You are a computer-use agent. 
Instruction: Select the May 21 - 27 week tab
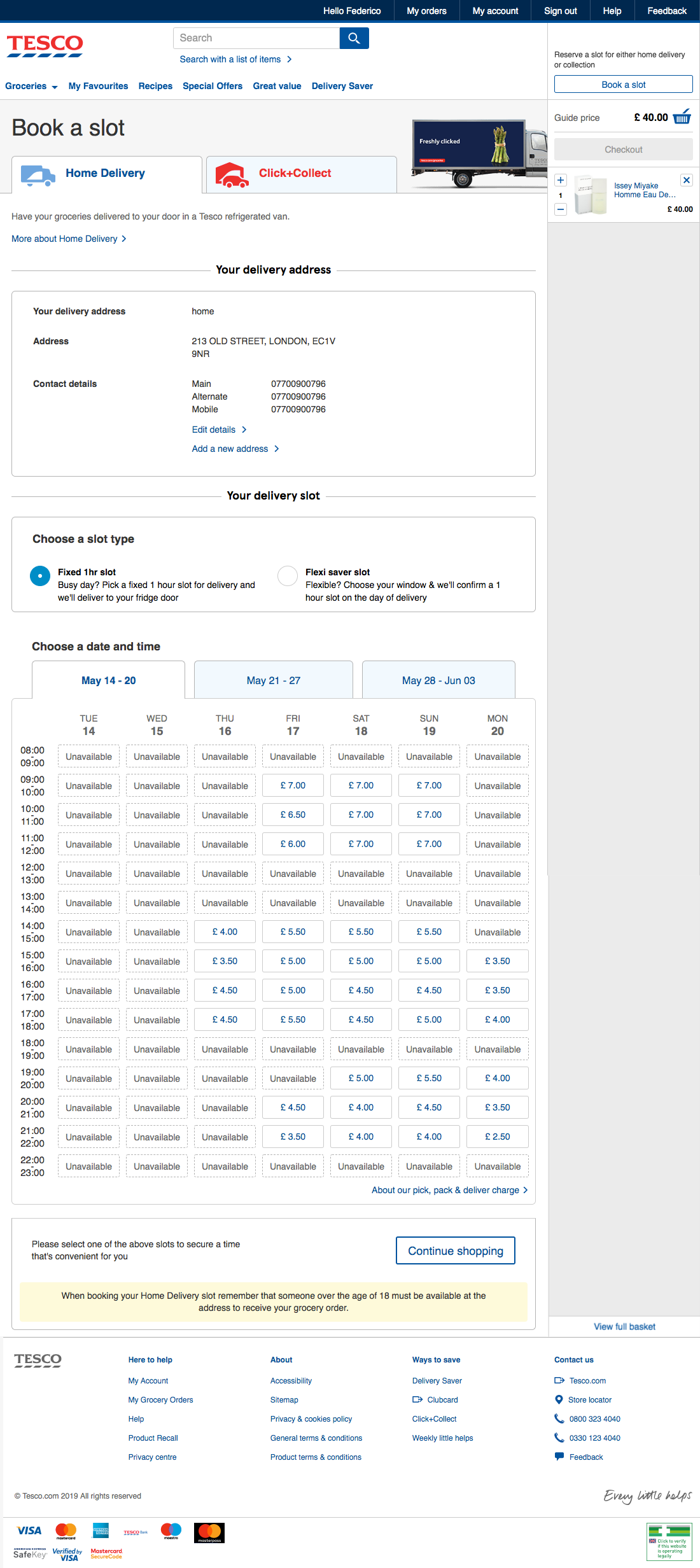(x=274, y=680)
